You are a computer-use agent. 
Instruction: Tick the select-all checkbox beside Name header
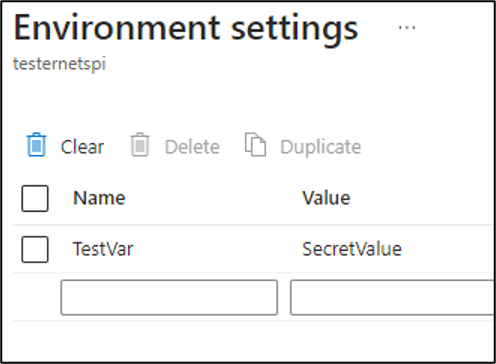click(35, 198)
